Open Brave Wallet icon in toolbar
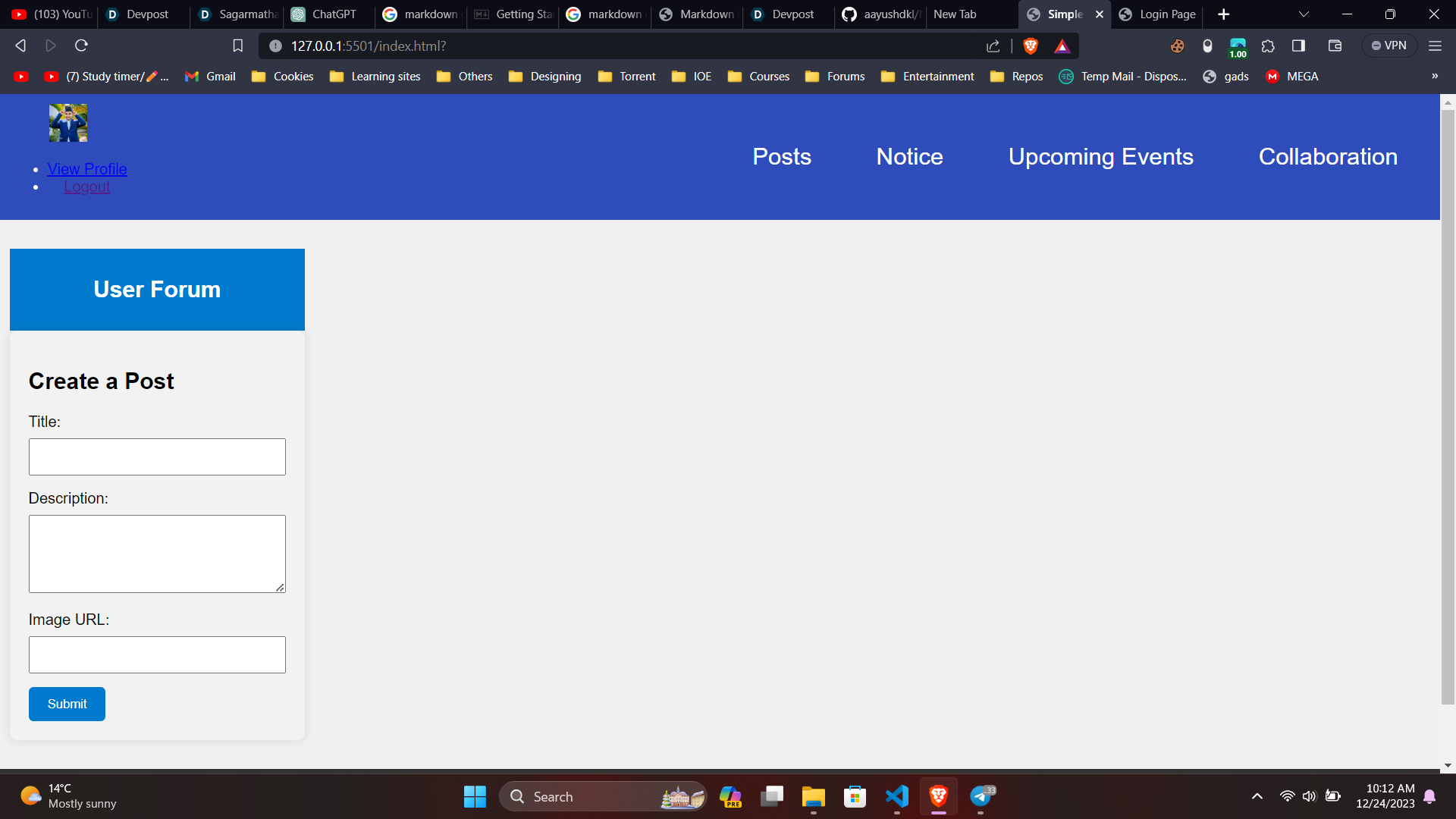The image size is (1456, 819). [1335, 46]
